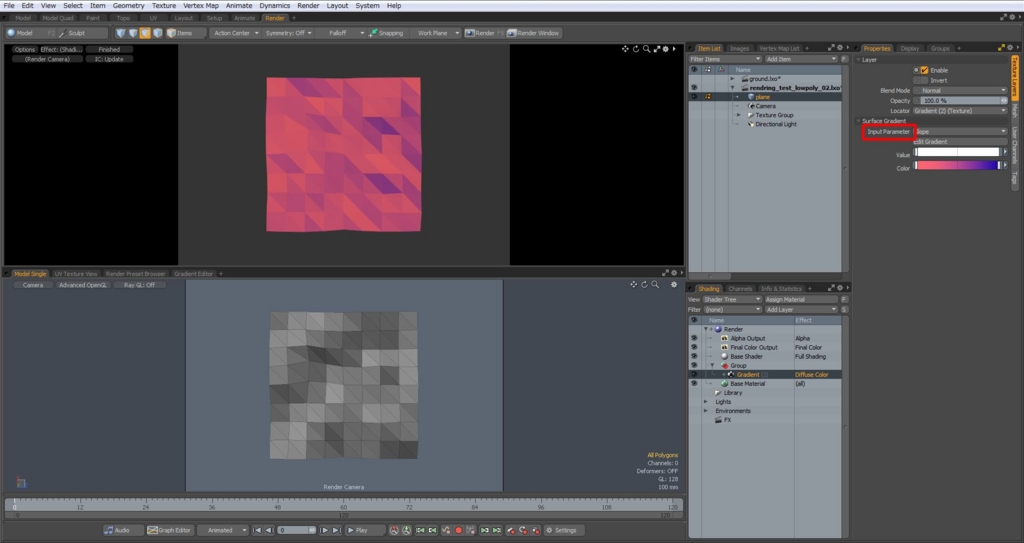This screenshot has height=543, width=1024.
Task: Expand the Texture Group item
Action: click(739, 115)
